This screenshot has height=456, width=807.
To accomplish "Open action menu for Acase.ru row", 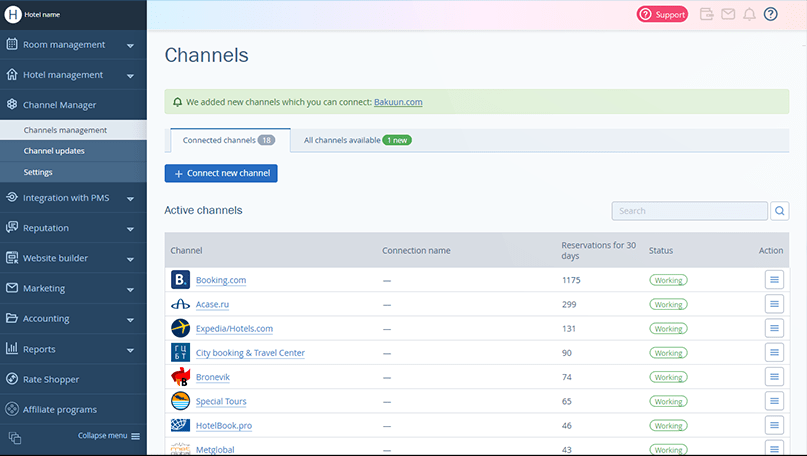I will point(774,304).
